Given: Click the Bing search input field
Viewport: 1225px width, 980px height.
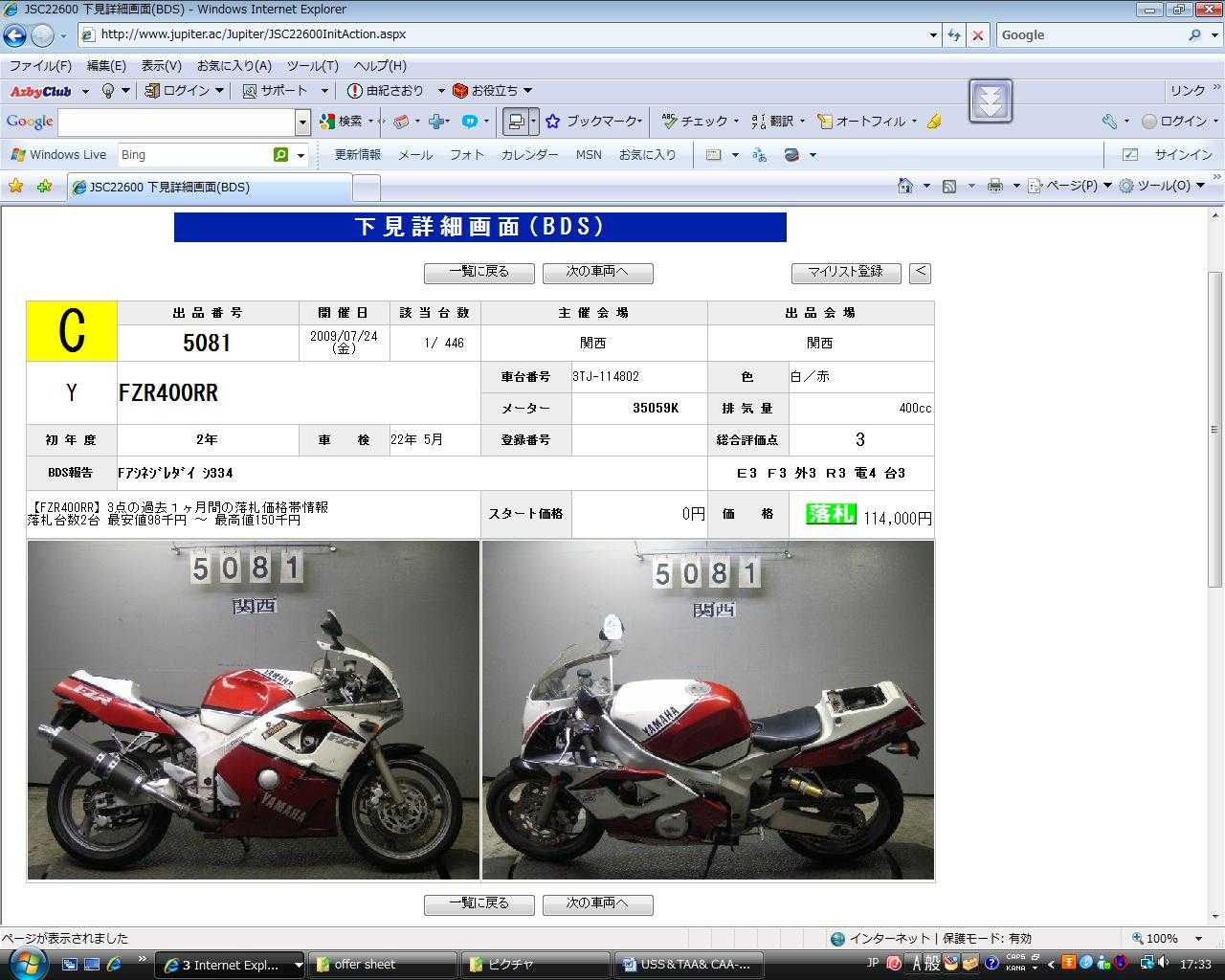Looking at the screenshot, I should pyautogui.click(x=195, y=154).
